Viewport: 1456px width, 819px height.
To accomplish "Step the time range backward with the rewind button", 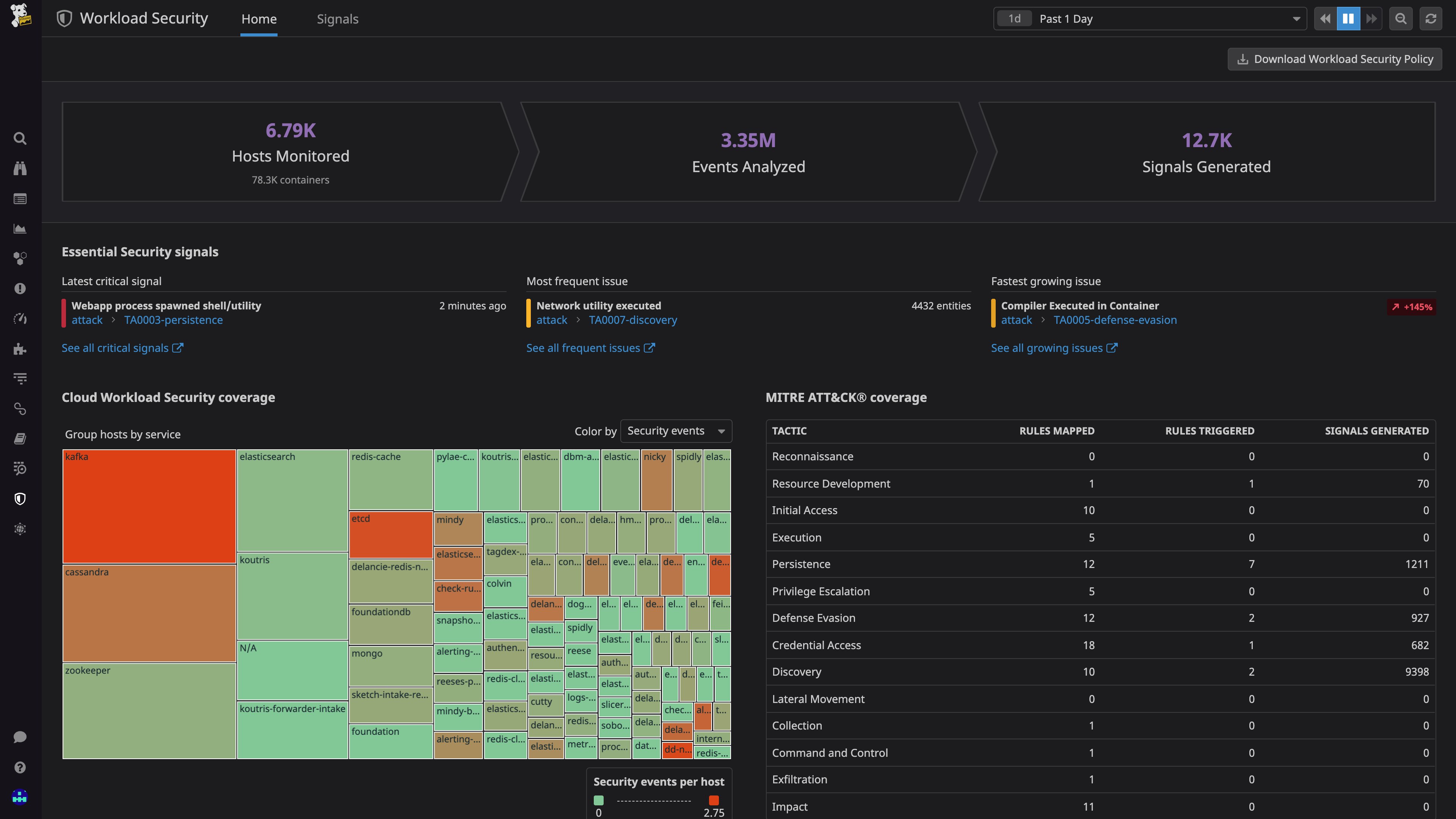I will [1326, 19].
